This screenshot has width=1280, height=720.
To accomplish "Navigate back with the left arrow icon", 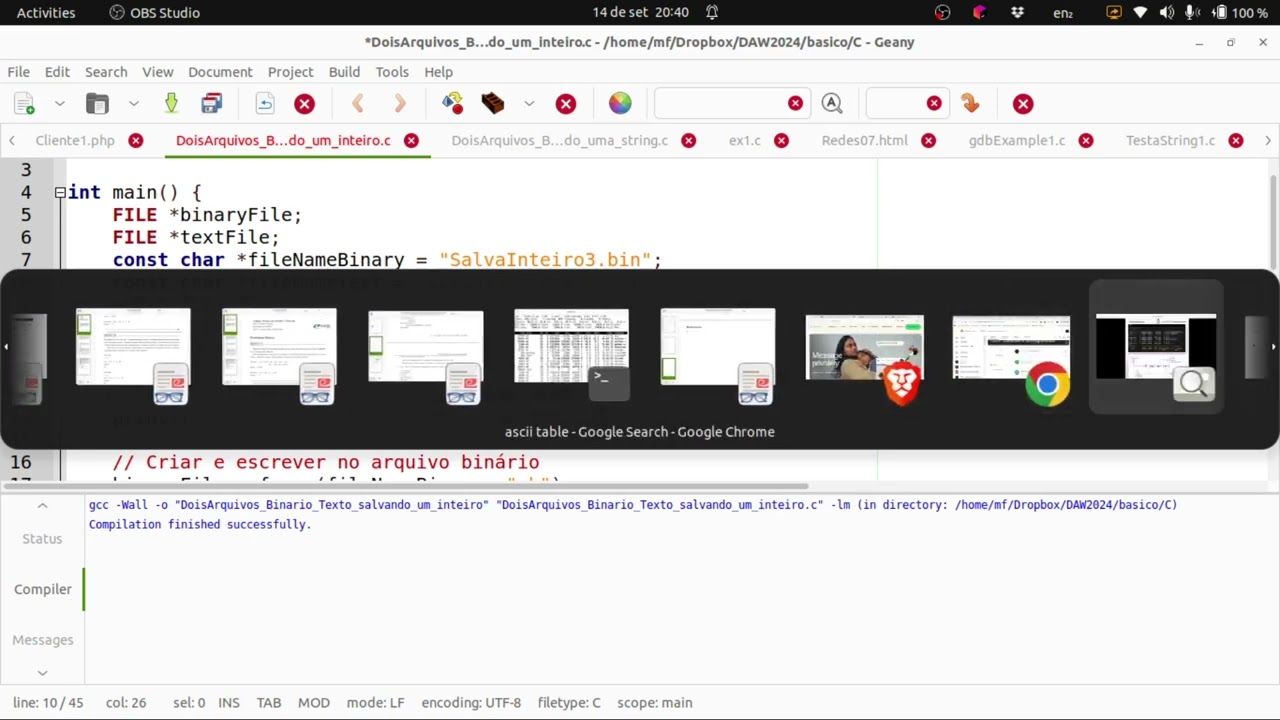I will click(x=358, y=104).
